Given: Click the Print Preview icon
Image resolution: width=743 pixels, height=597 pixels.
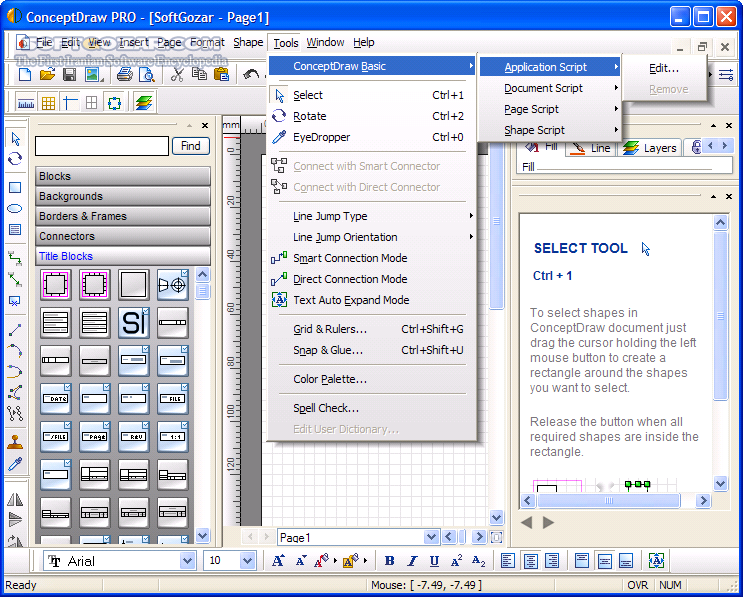Looking at the screenshot, I should (147, 74).
